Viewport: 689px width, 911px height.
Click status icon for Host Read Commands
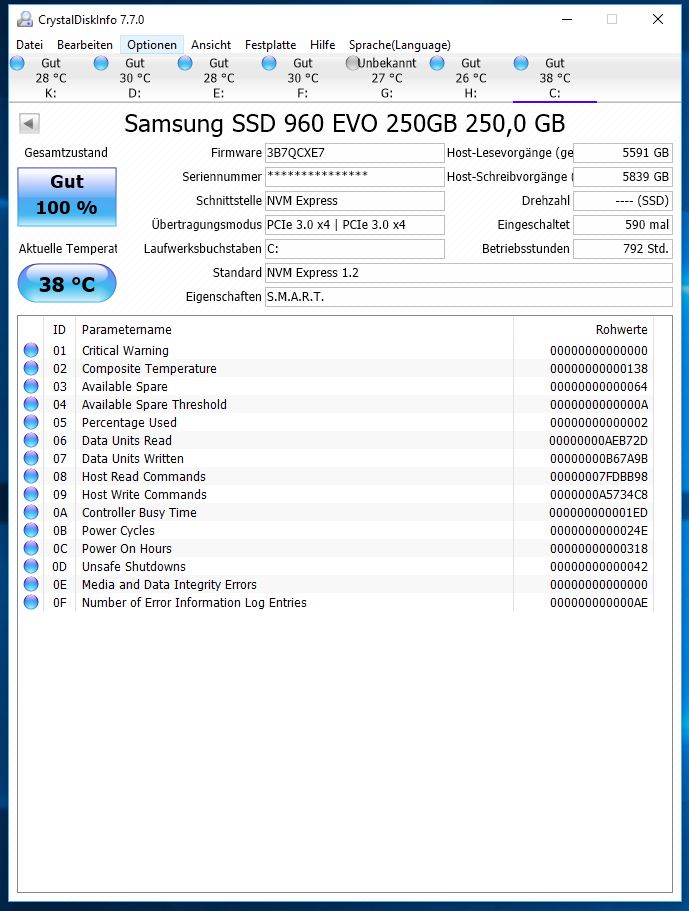tap(31, 476)
